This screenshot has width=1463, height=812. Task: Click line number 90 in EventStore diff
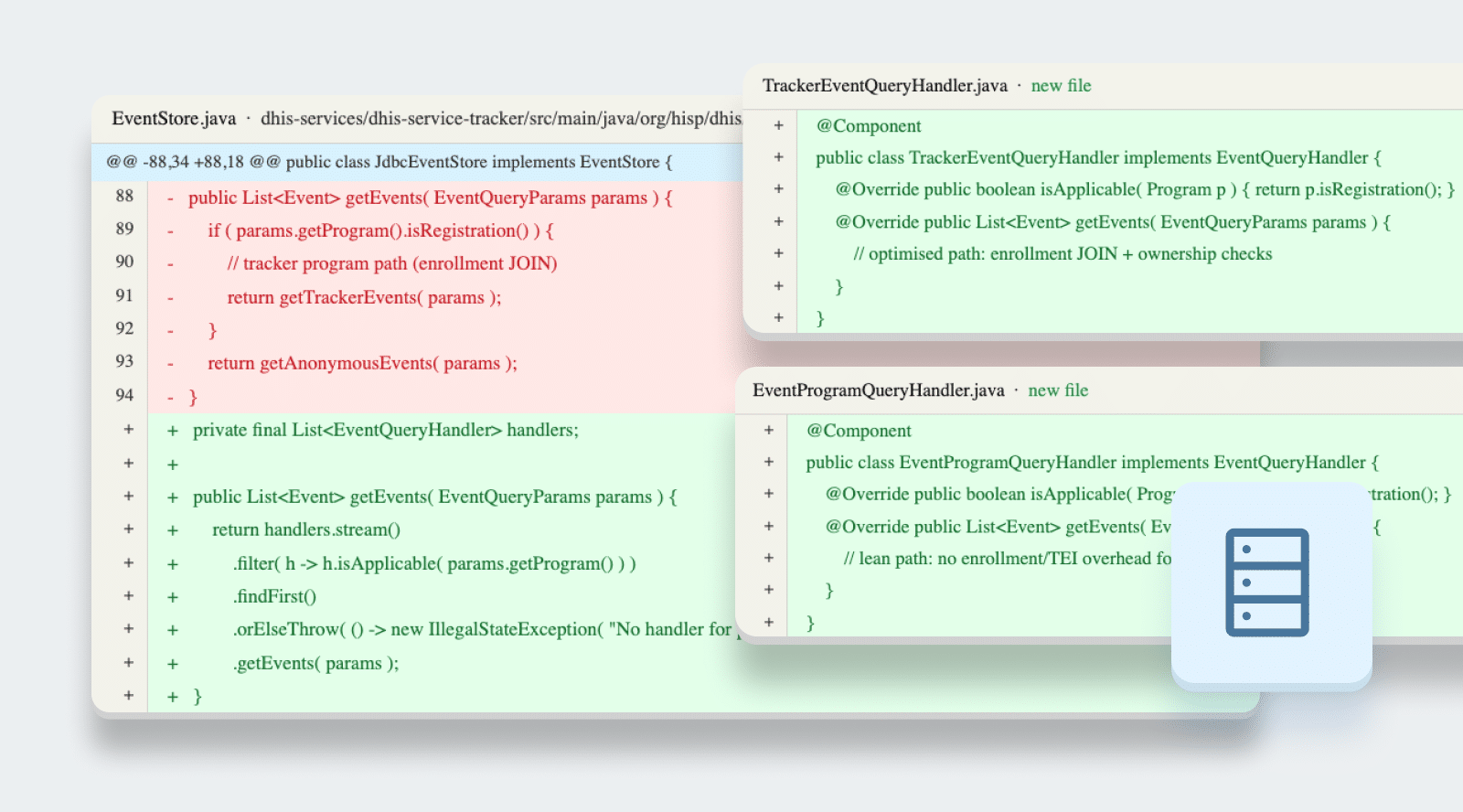124,262
